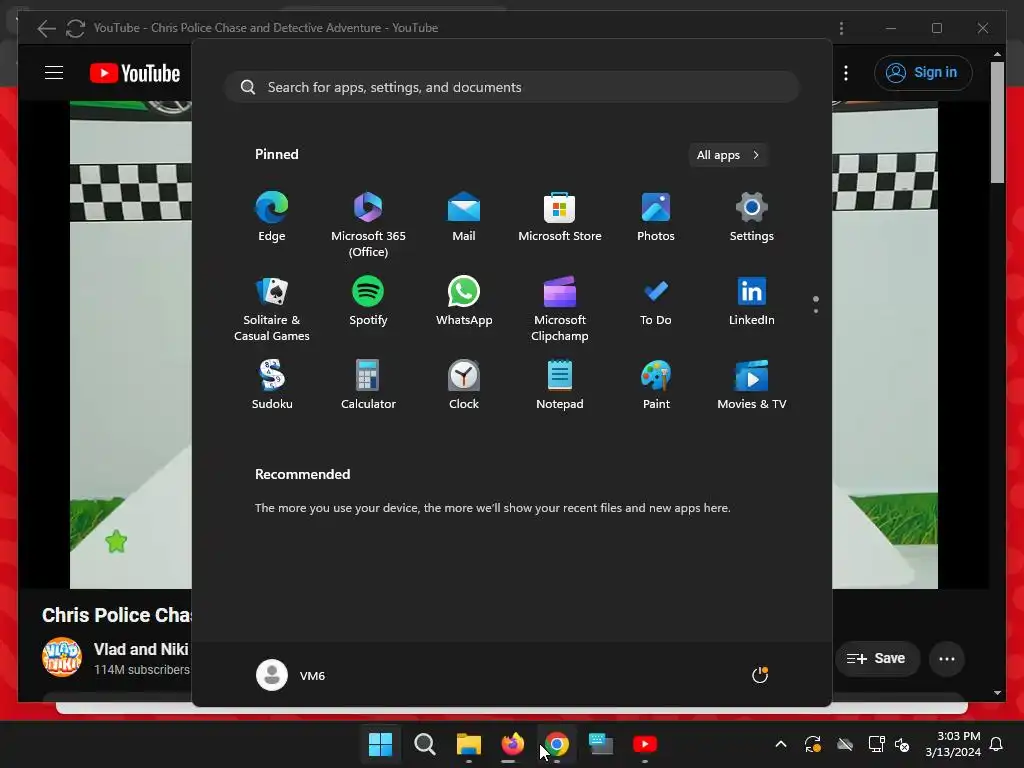1024x768 pixels.
Task: Open YouTube app on taskbar
Action: [x=645, y=744]
